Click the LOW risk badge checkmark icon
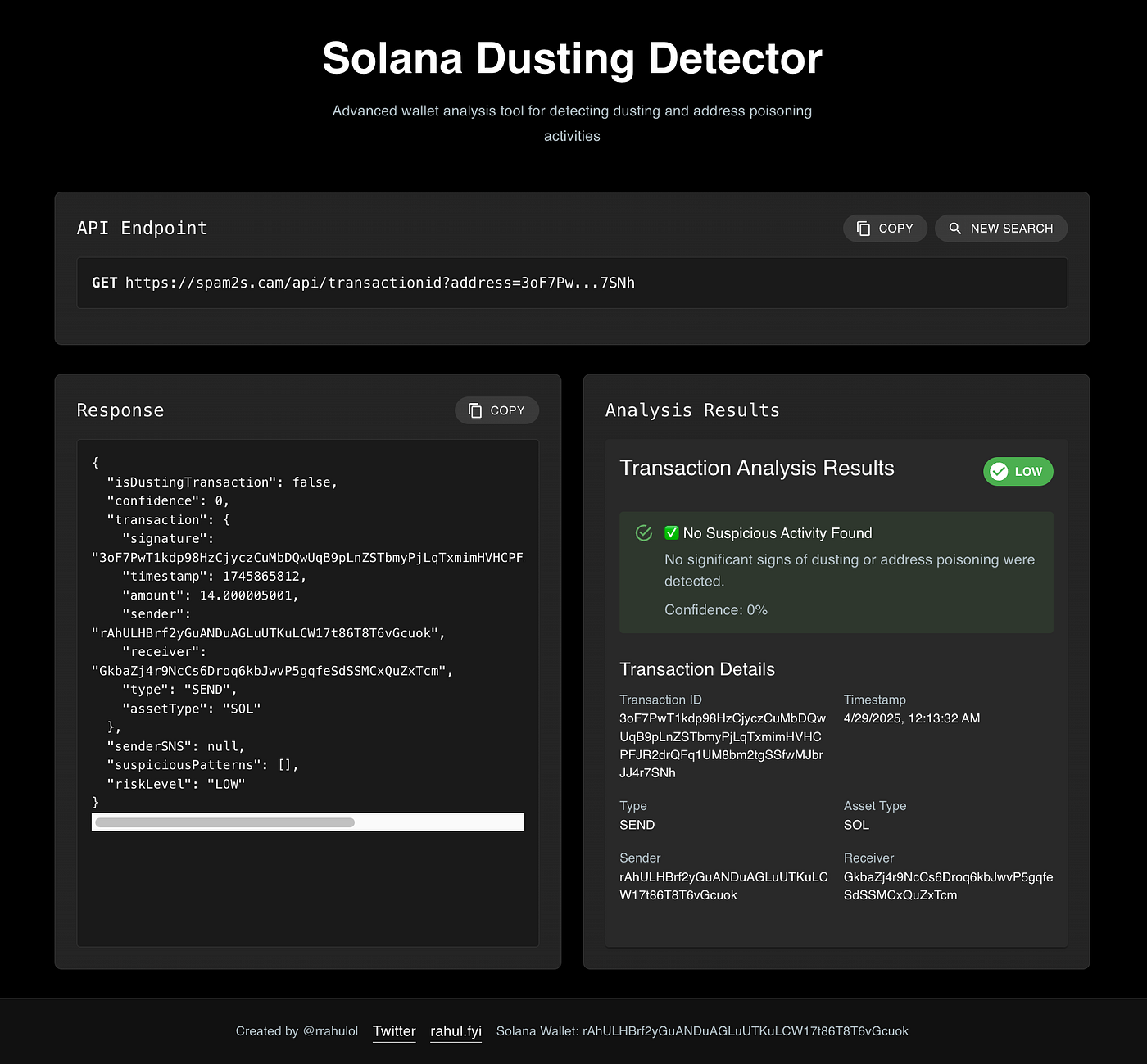The image size is (1147, 1064). (999, 472)
